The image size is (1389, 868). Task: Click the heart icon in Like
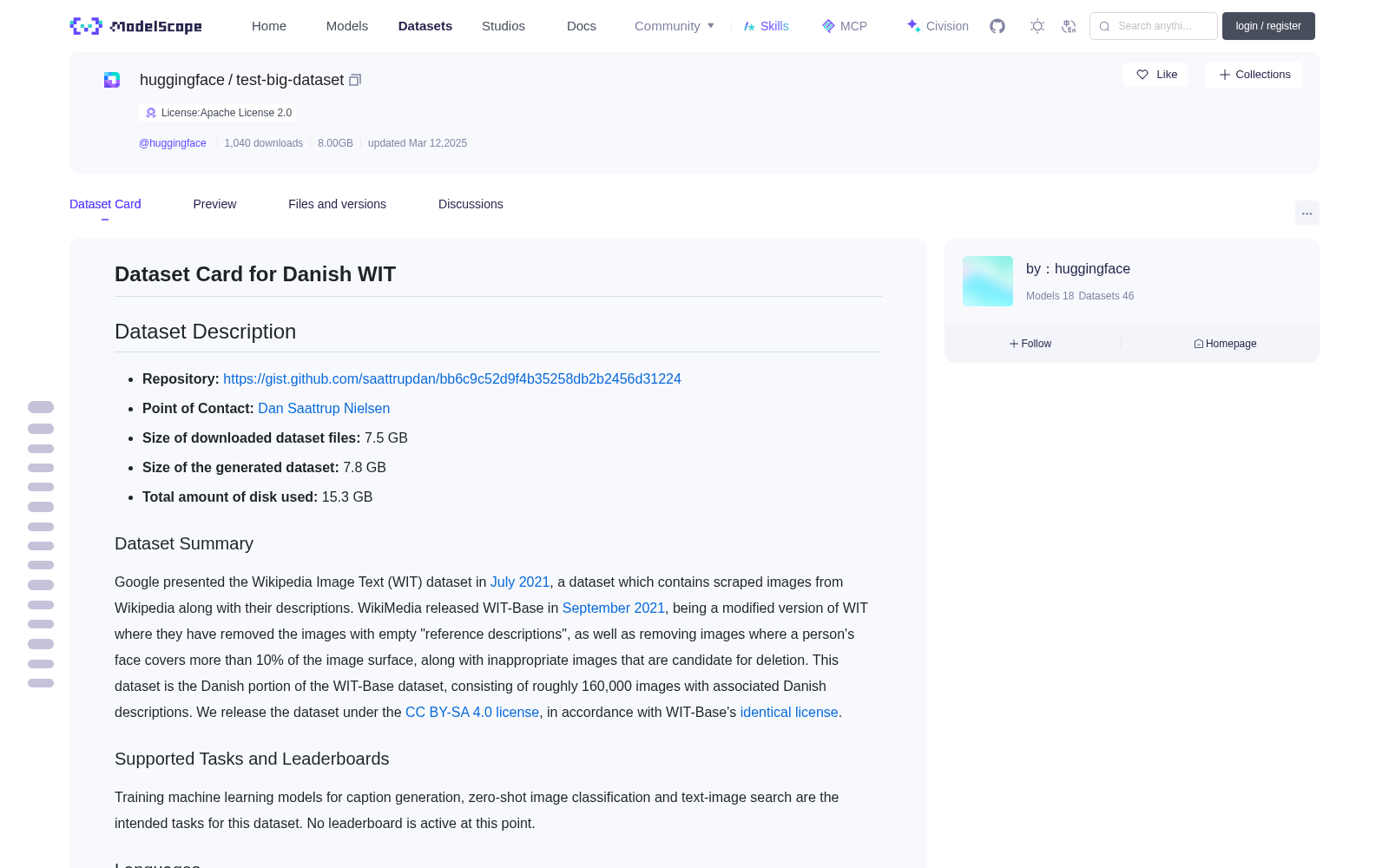[1142, 75]
